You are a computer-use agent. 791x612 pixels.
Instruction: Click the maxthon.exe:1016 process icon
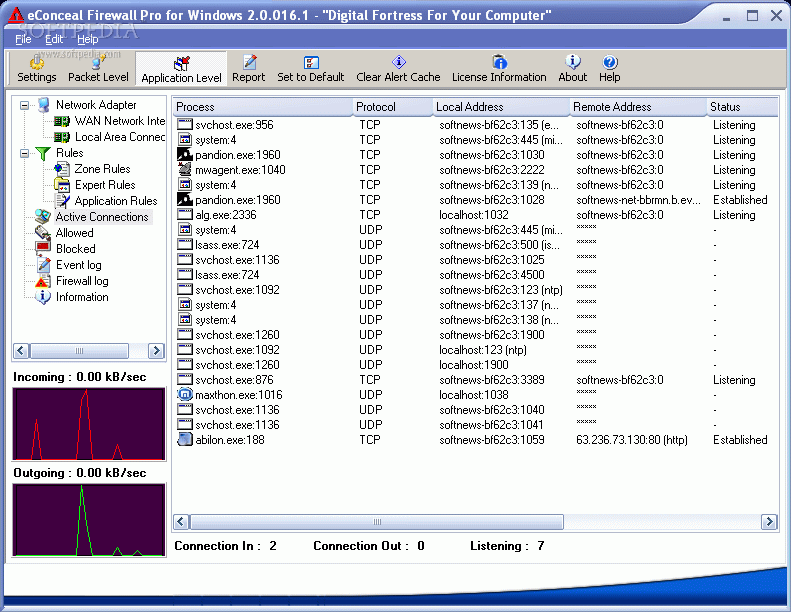click(185, 395)
